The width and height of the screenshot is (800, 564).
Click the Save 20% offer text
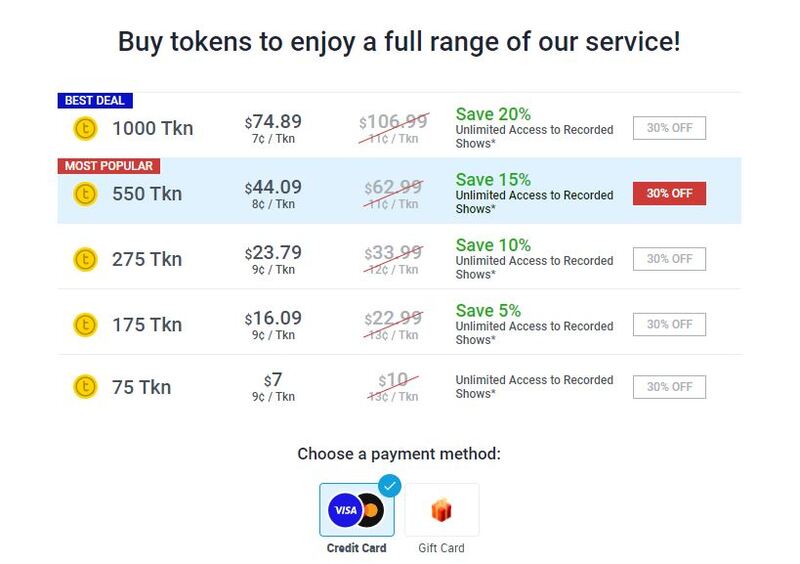click(493, 114)
